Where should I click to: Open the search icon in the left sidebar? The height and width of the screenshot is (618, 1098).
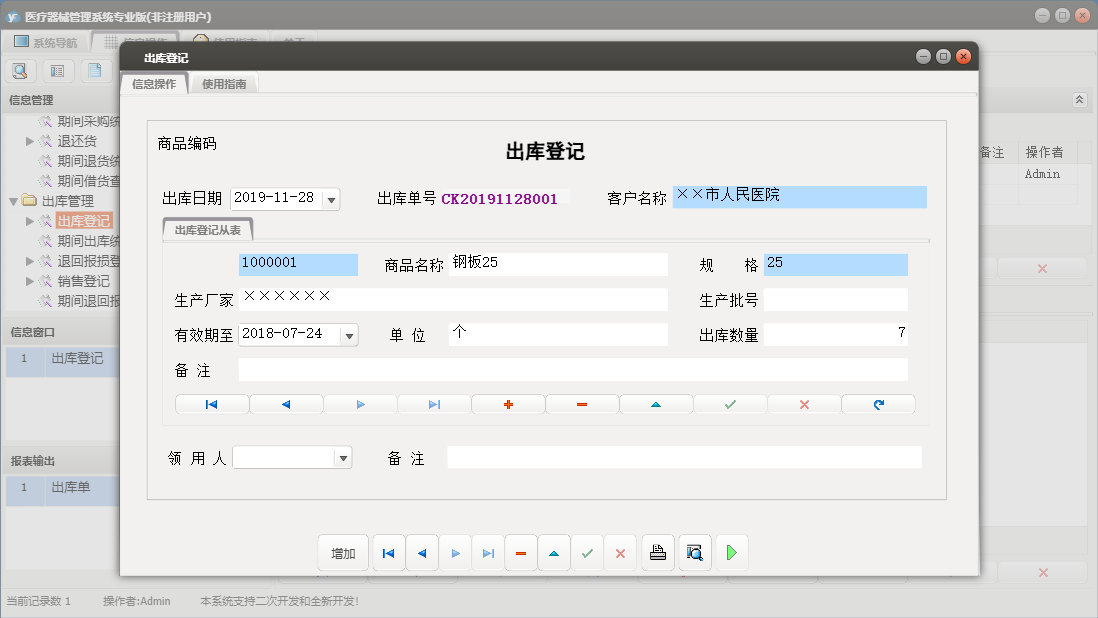pos(20,70)
